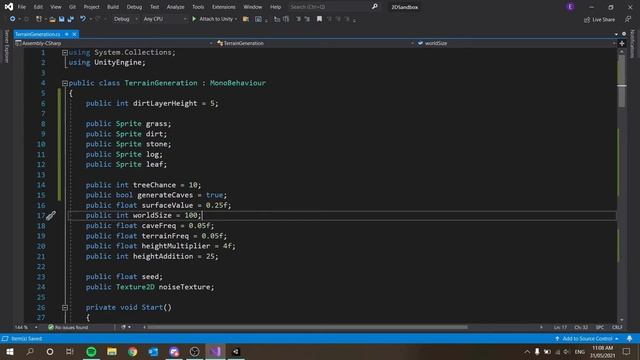Open the Windows Start menu
This screenshot has height=360, width=640.
tap(10, 351)
